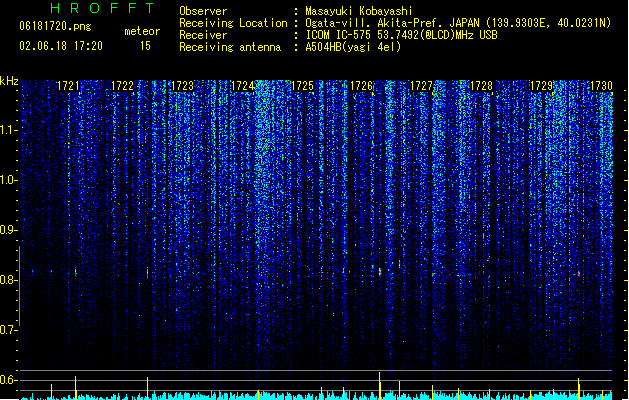Click the Receiver label
629x400 pixels.
[203, 35]
